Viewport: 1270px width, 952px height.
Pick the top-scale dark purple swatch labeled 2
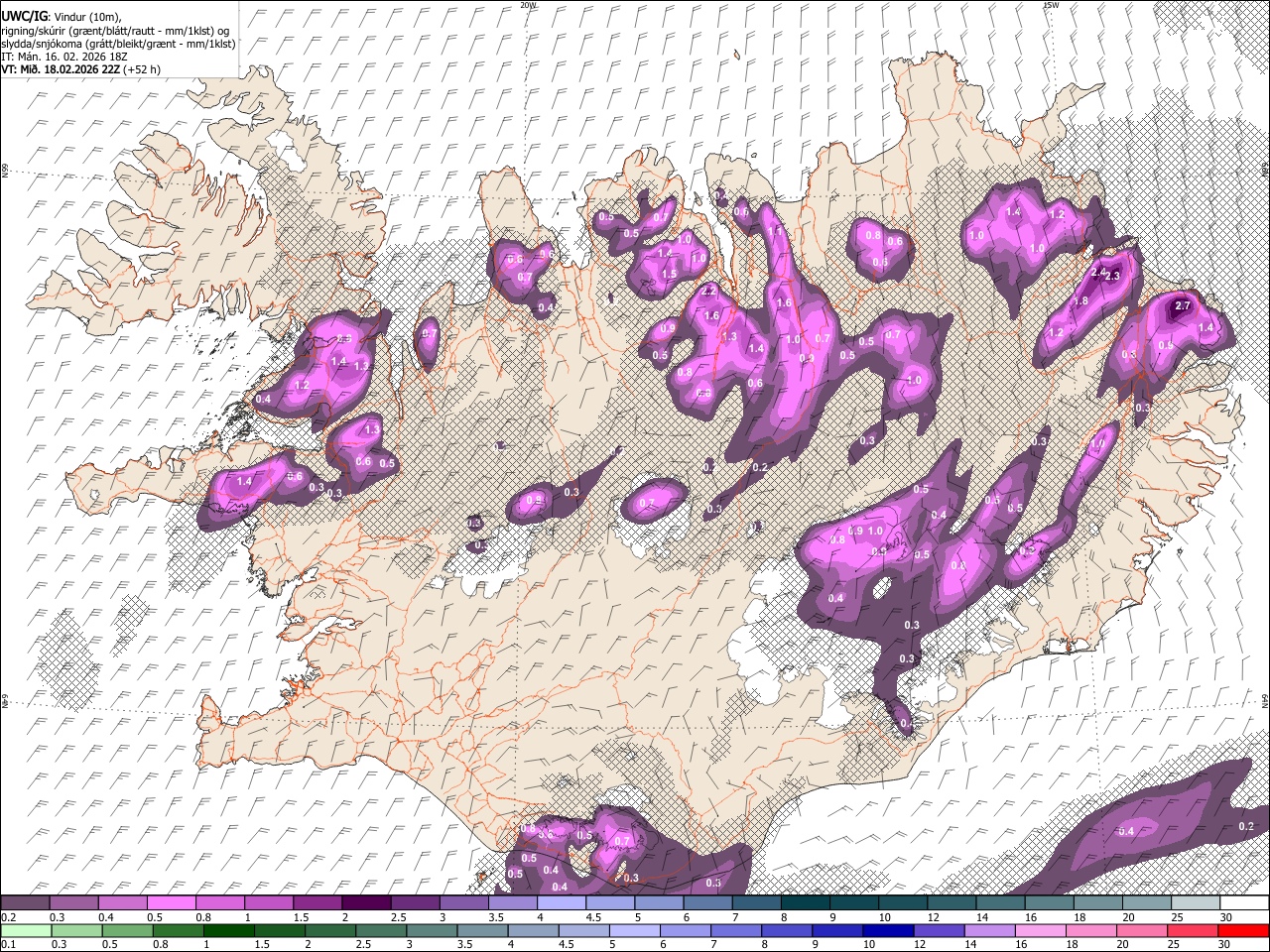click(x=365, y=903)
